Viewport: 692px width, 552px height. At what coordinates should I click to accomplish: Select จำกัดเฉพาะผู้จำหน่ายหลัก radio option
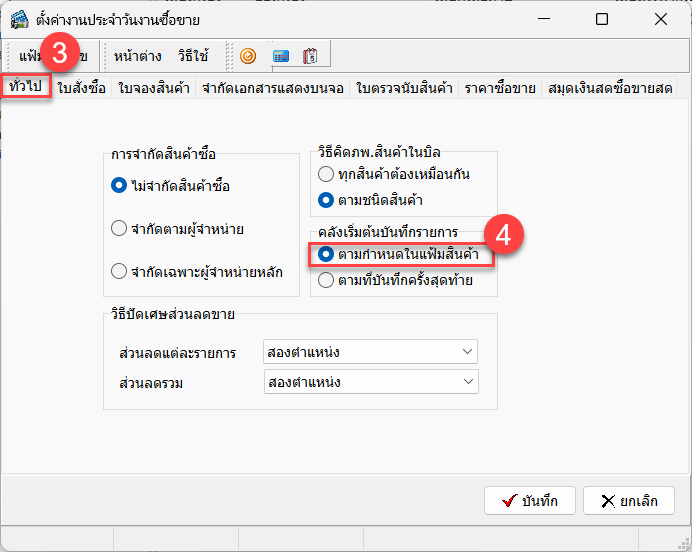[x=119, y=270]
